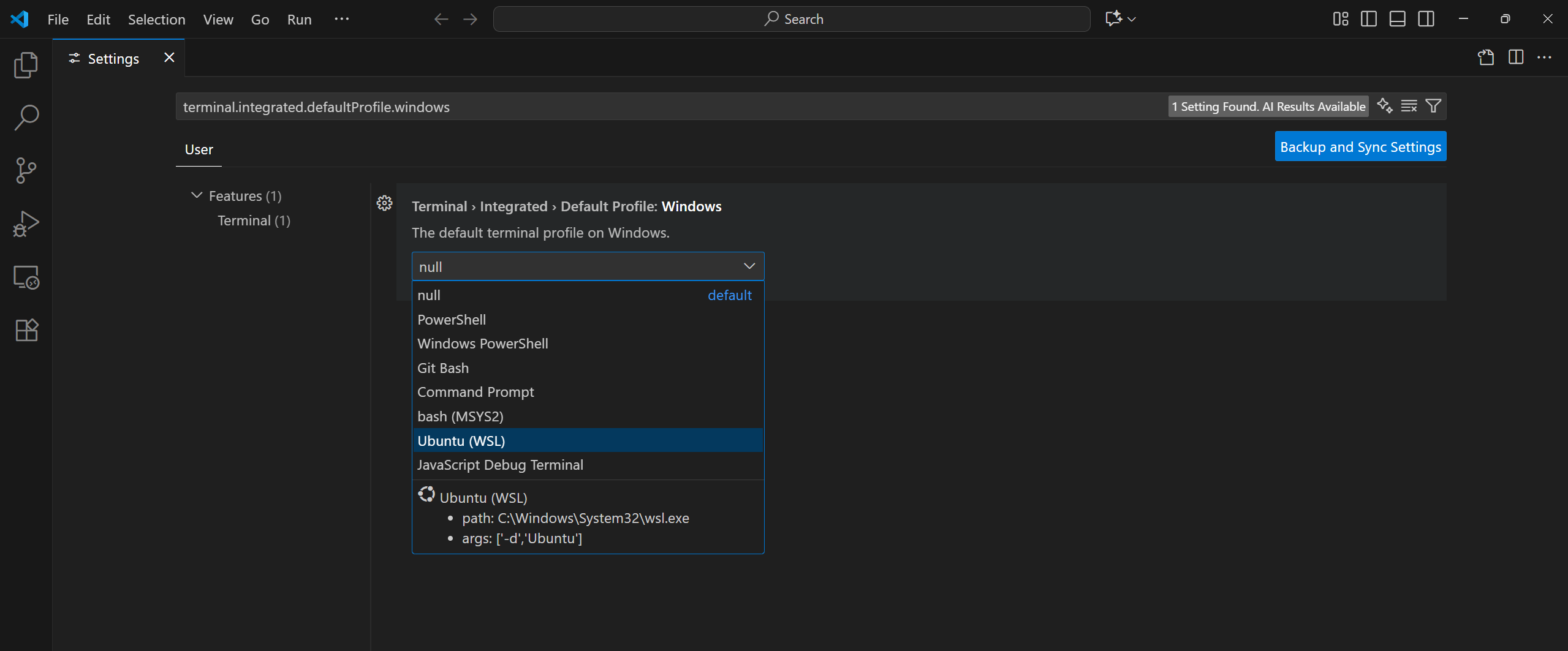Collapse the Features (1) tree section
This screenshot has width=1568, height=651.
[197, 196]
